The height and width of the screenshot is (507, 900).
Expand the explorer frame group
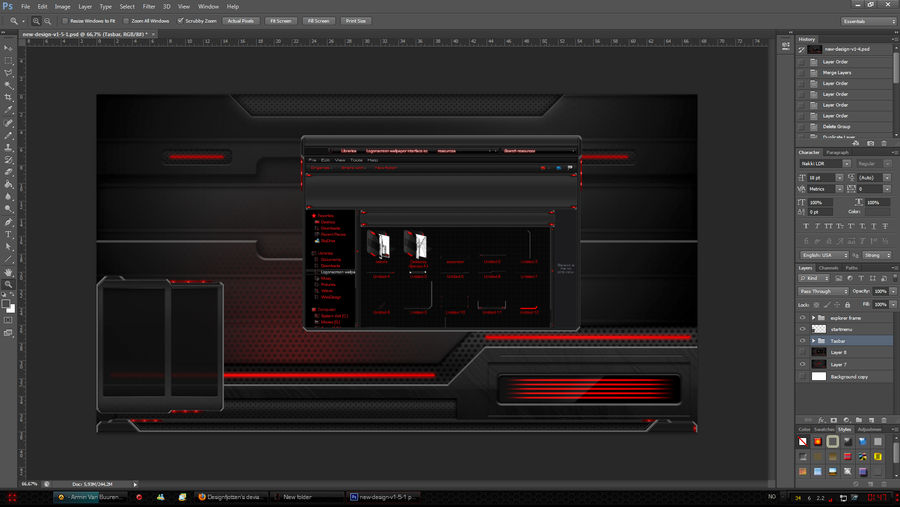(813, 318)
